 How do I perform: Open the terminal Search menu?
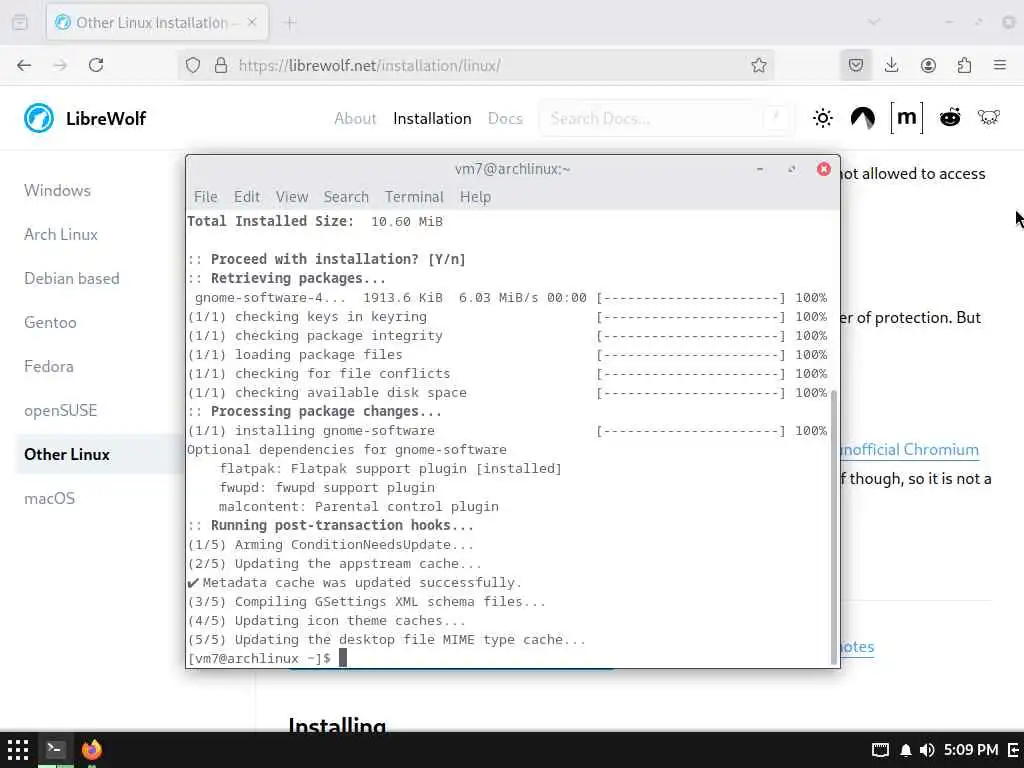point(346,197)
